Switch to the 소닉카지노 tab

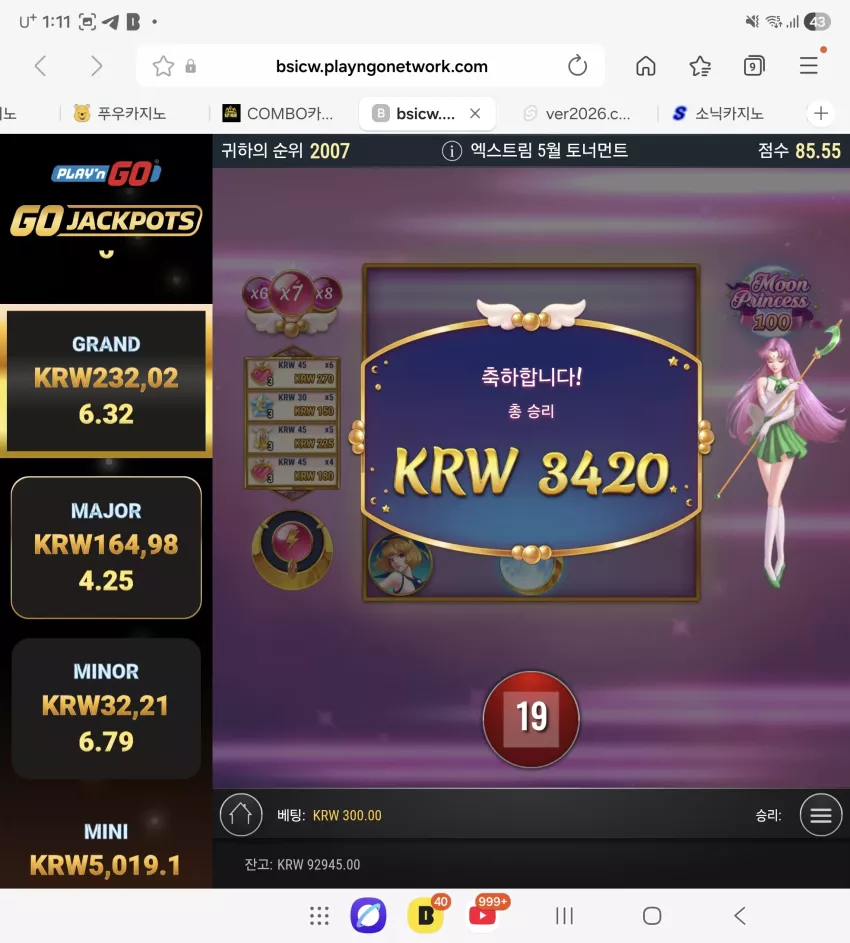pos(718,113)
